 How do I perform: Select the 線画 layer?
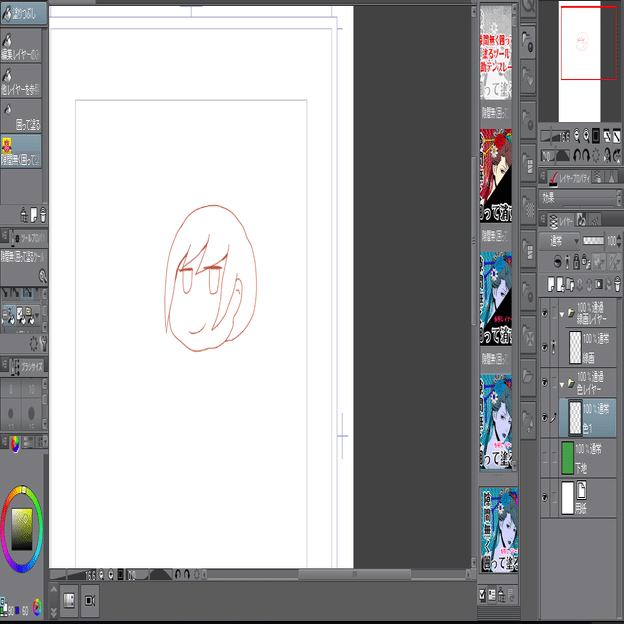pos(587,347)
